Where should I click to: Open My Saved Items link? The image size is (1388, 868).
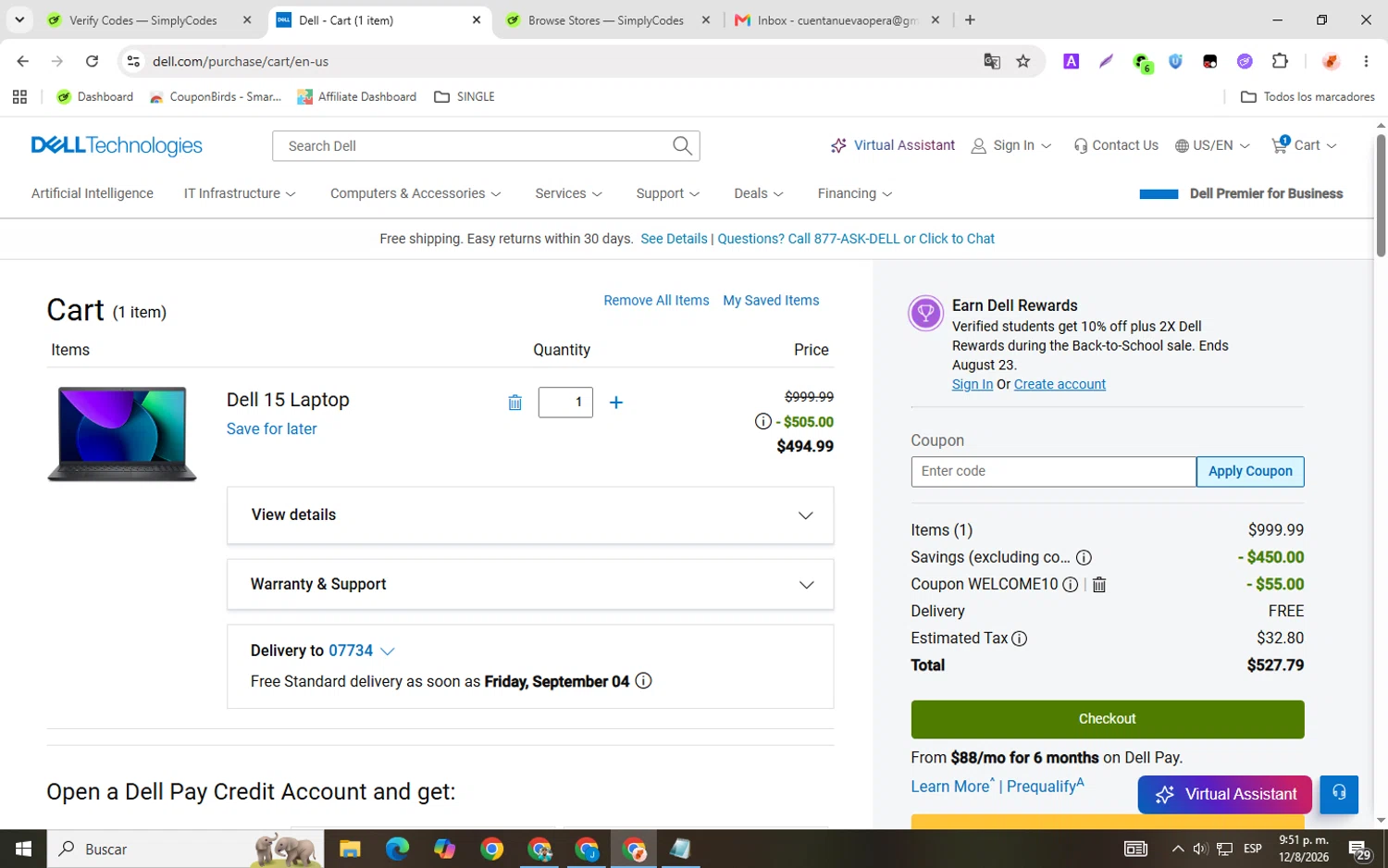point(771,301)
